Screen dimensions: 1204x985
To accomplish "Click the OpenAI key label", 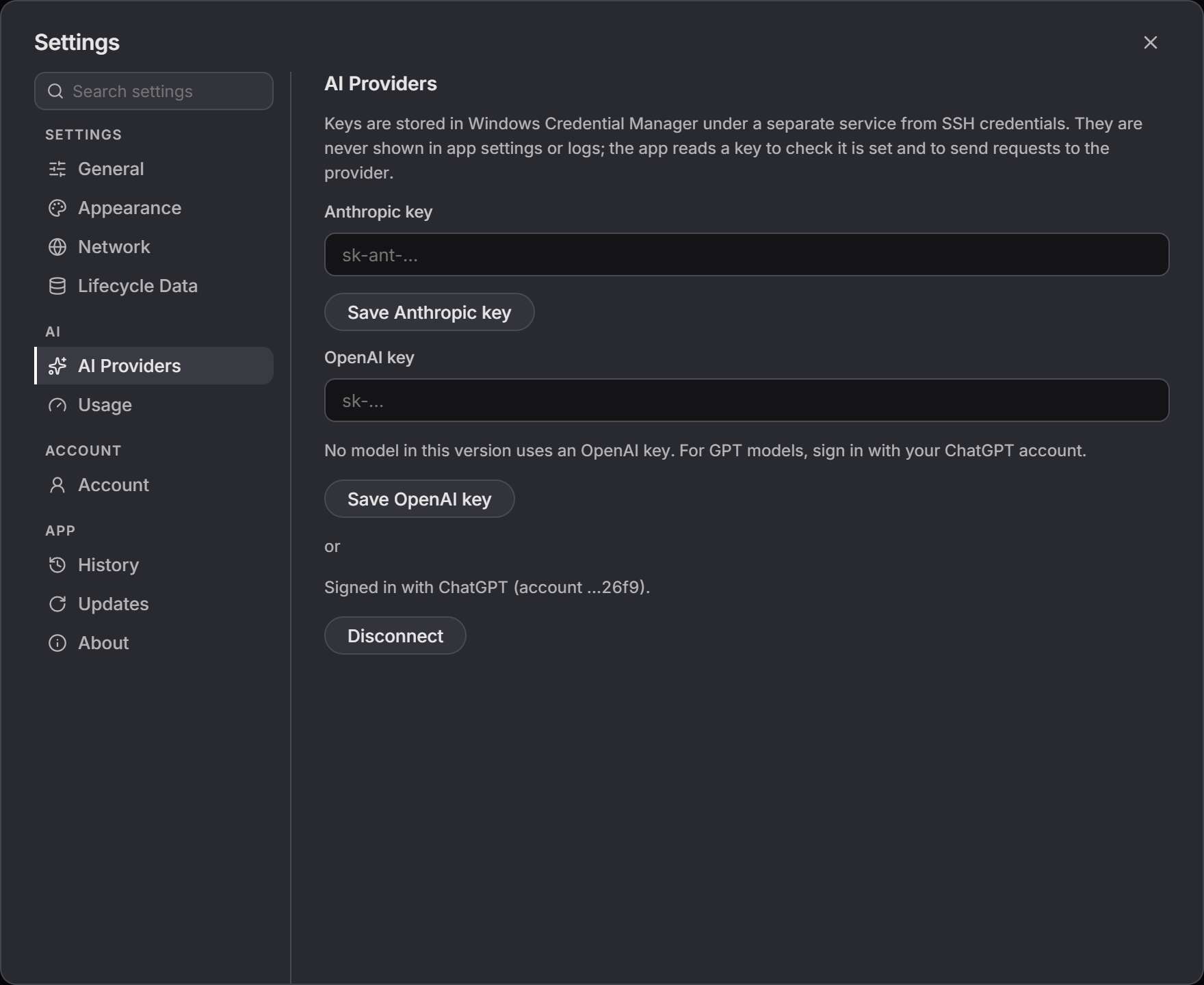I will pos(369,358).
